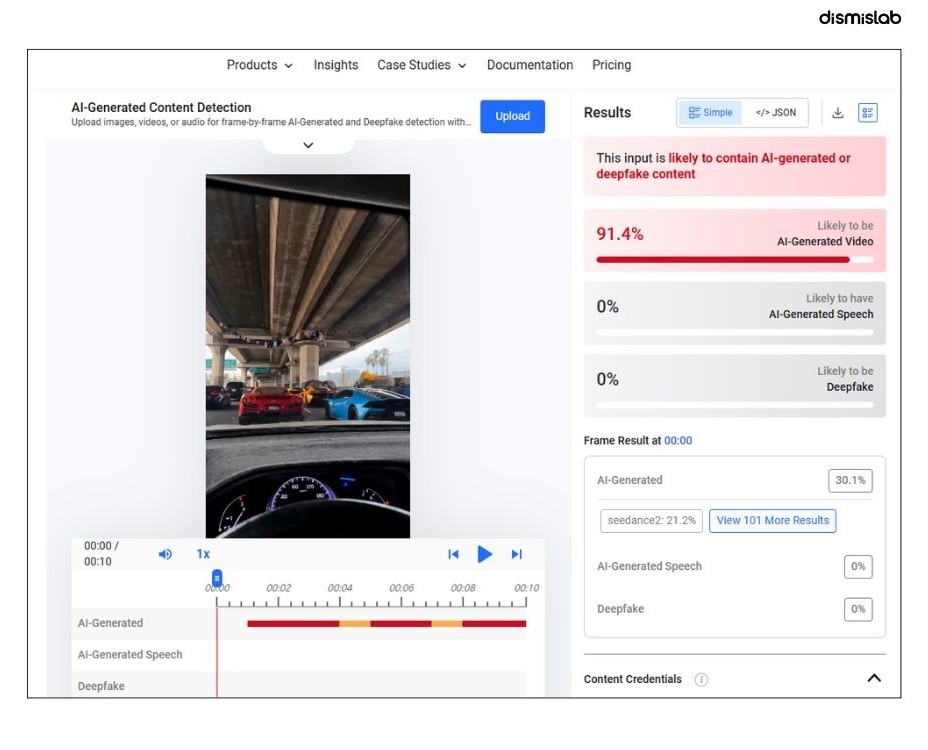The width and height of the screenshot is (928, 750).
Task: Click the 0% Likely to be Deepfake card
Action: pos(734,386)
